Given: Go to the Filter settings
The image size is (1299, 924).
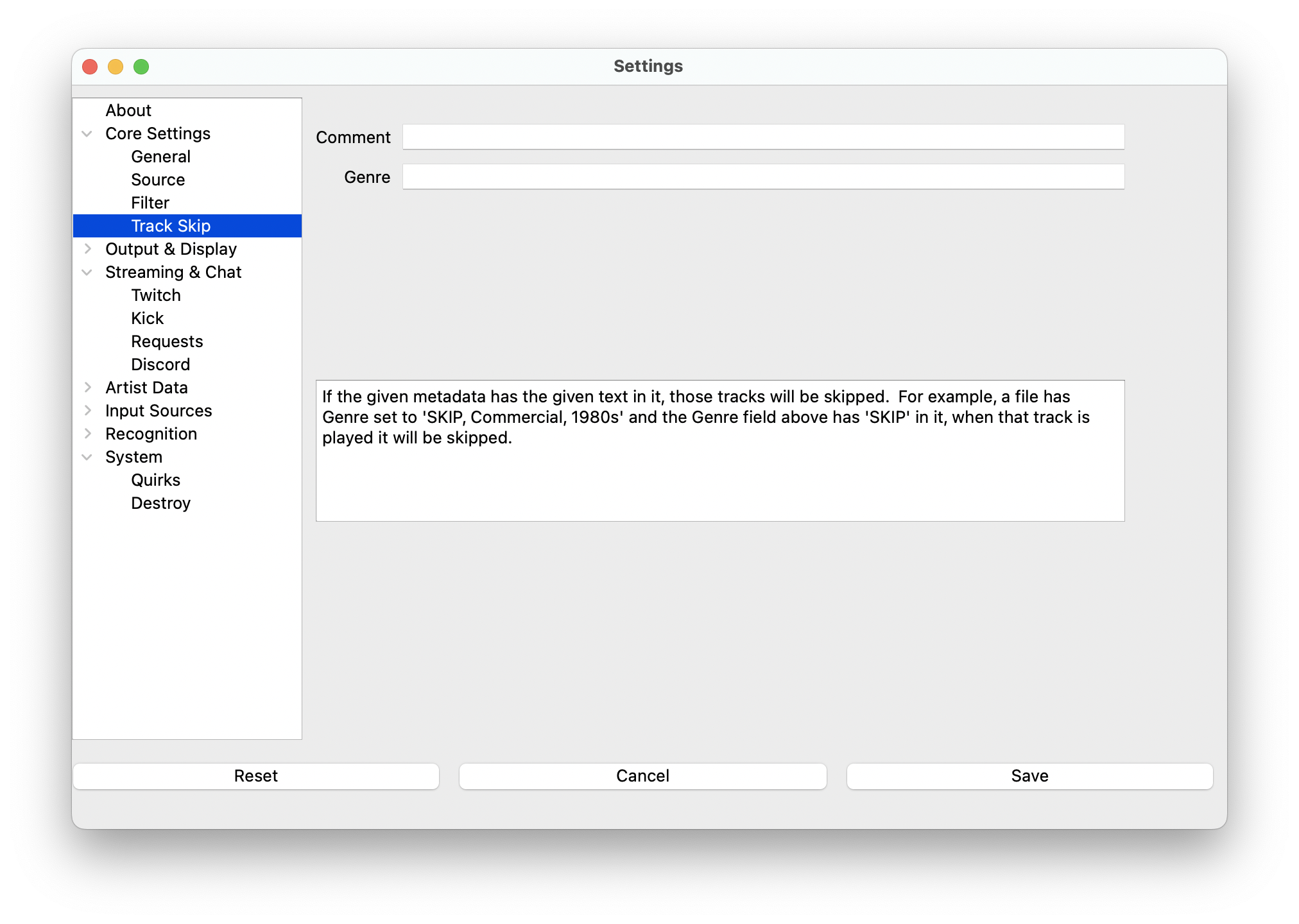Looking at the screenshot, I should click(x=150, y=203).
